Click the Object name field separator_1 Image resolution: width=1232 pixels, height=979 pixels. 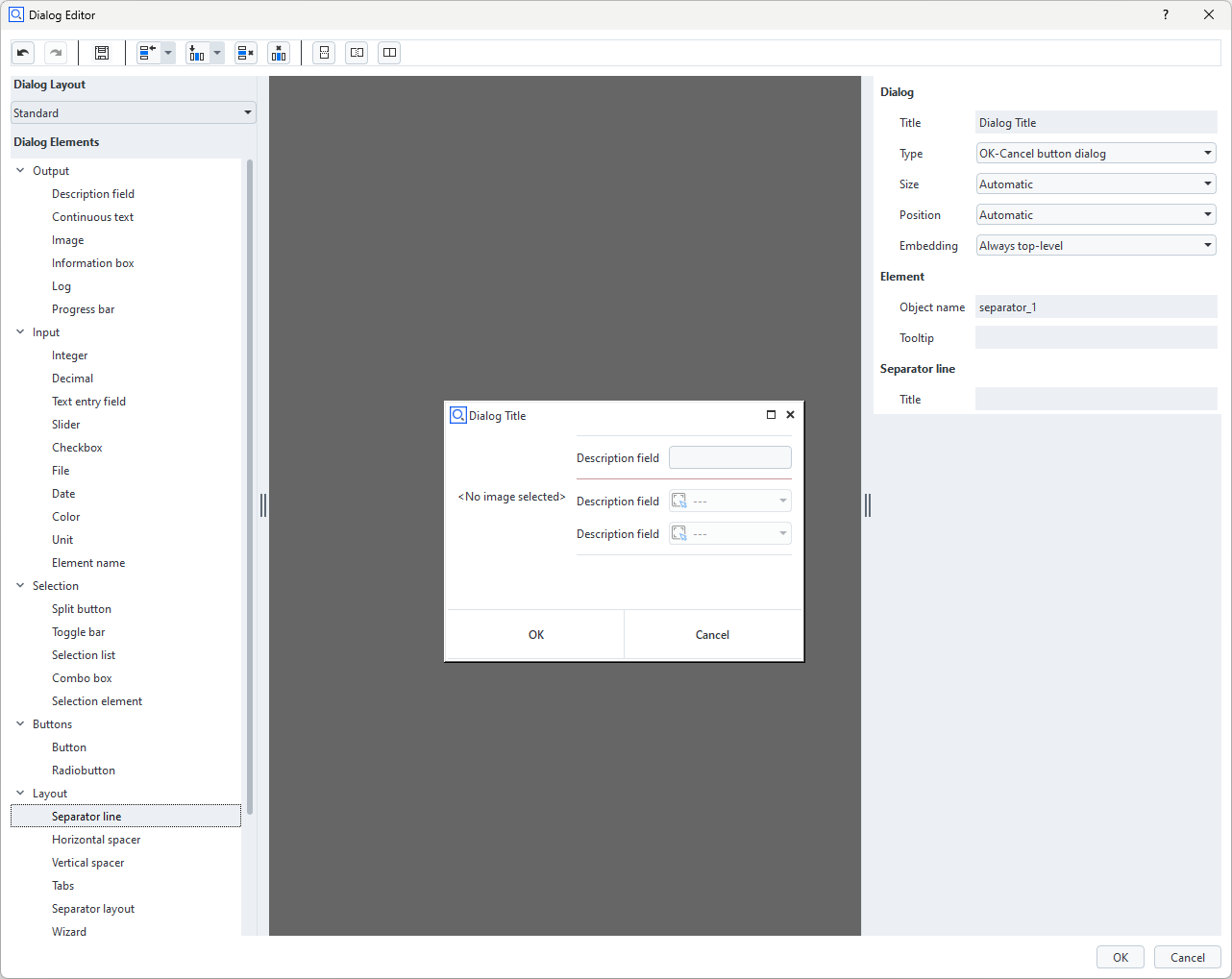click(x=1096, y=306)
